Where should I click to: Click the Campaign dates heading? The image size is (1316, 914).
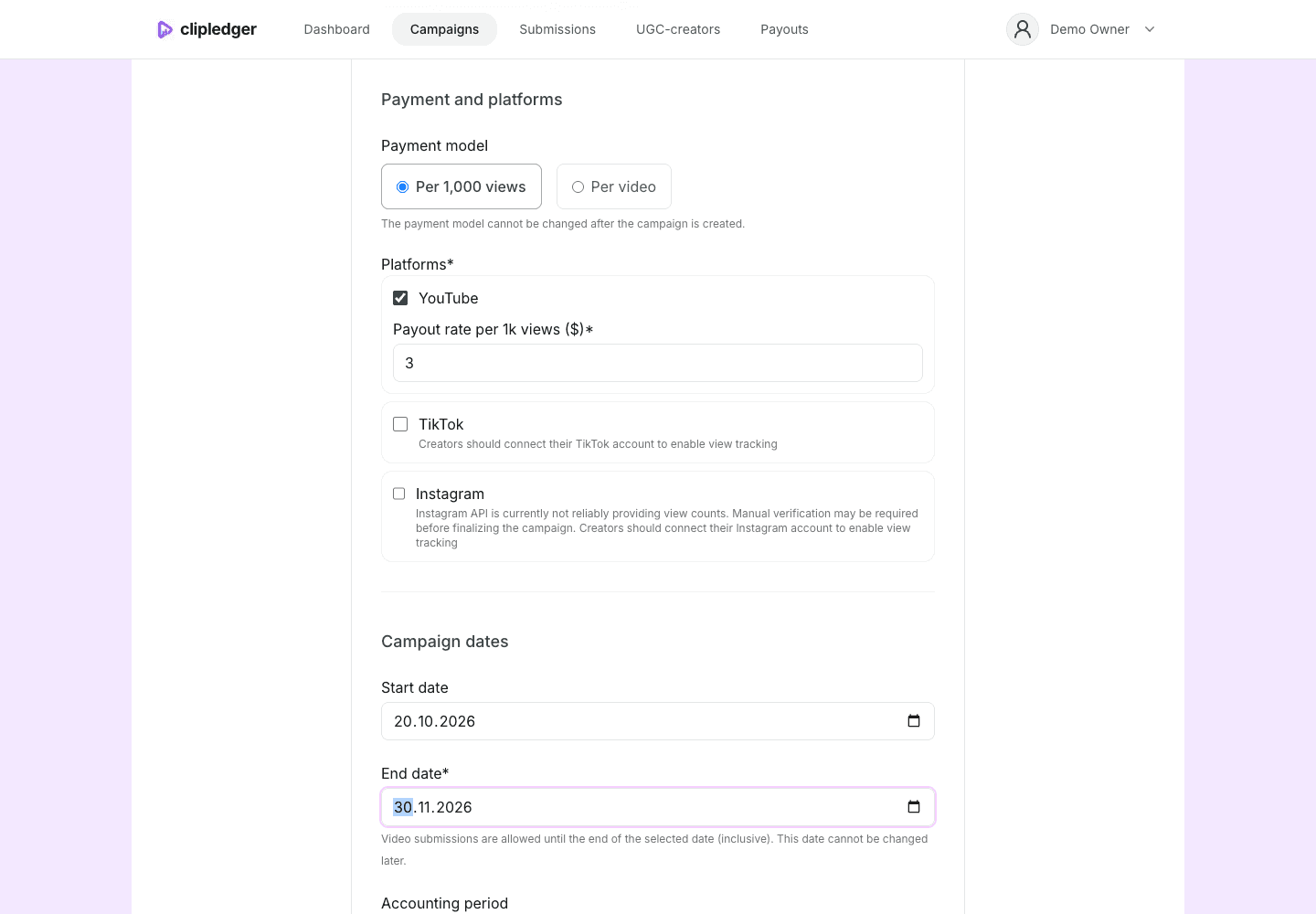[445, 642]
